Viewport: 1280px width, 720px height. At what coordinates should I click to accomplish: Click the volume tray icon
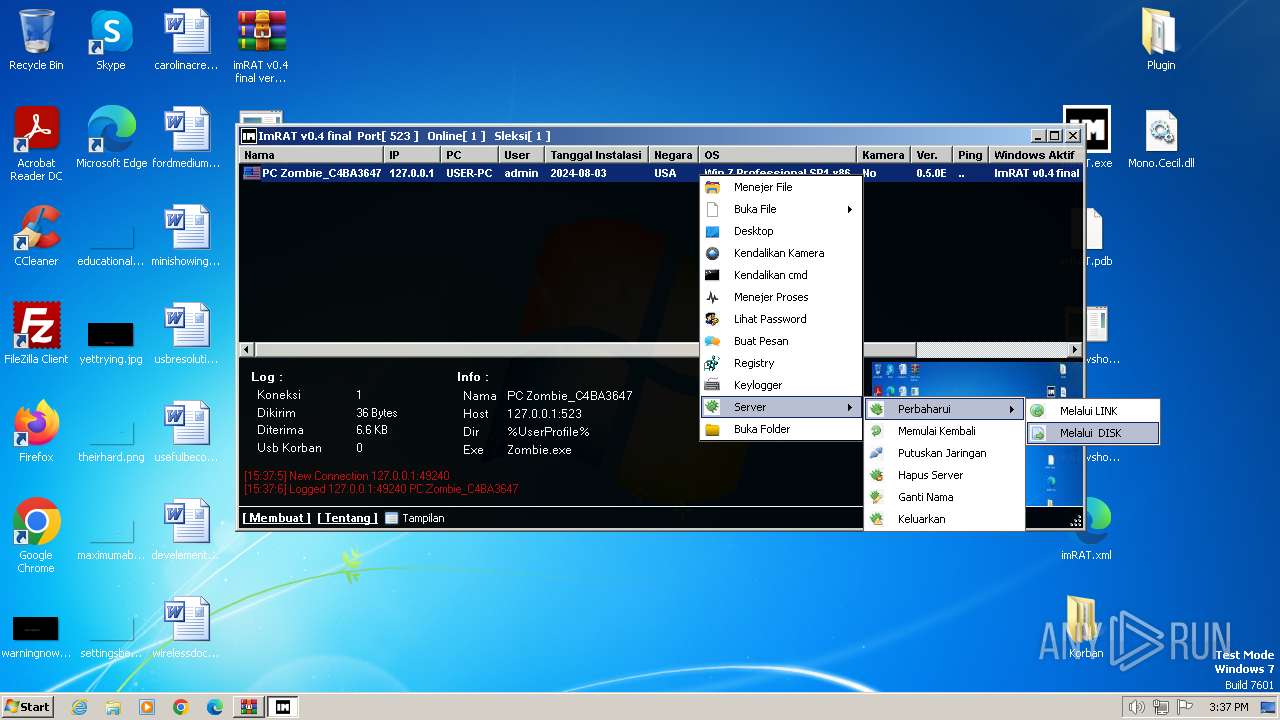(1135, 707)
